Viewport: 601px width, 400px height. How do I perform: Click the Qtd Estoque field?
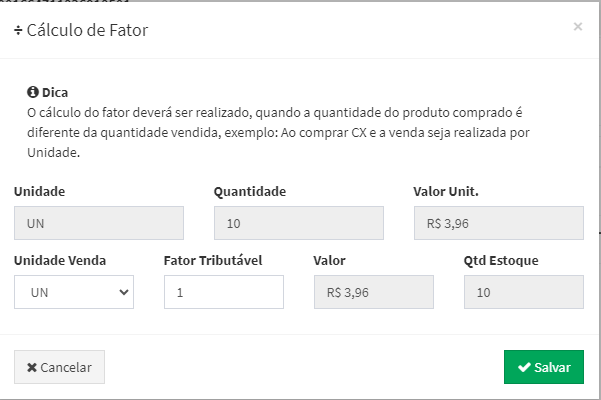point(523,292)
